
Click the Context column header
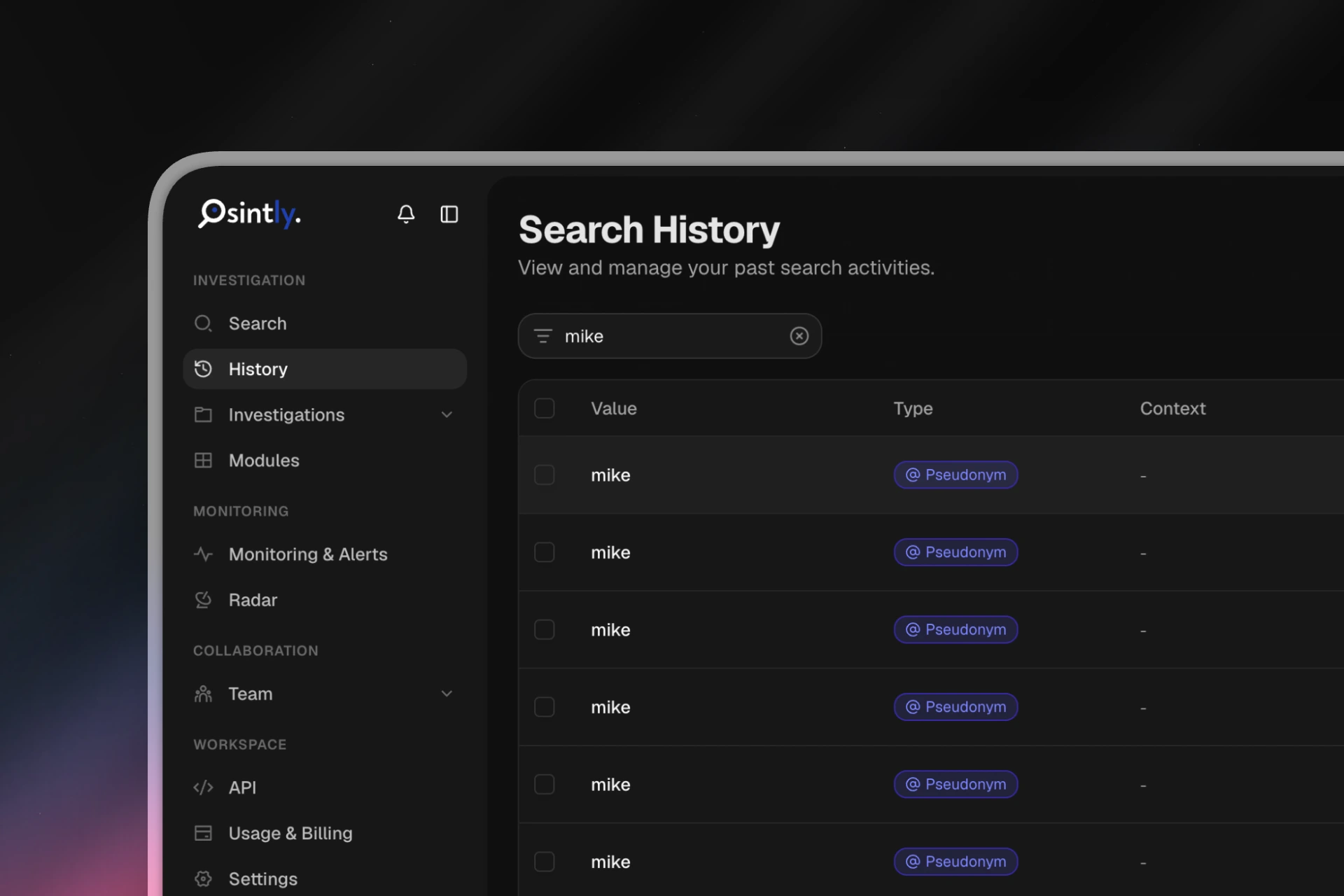1172,408
